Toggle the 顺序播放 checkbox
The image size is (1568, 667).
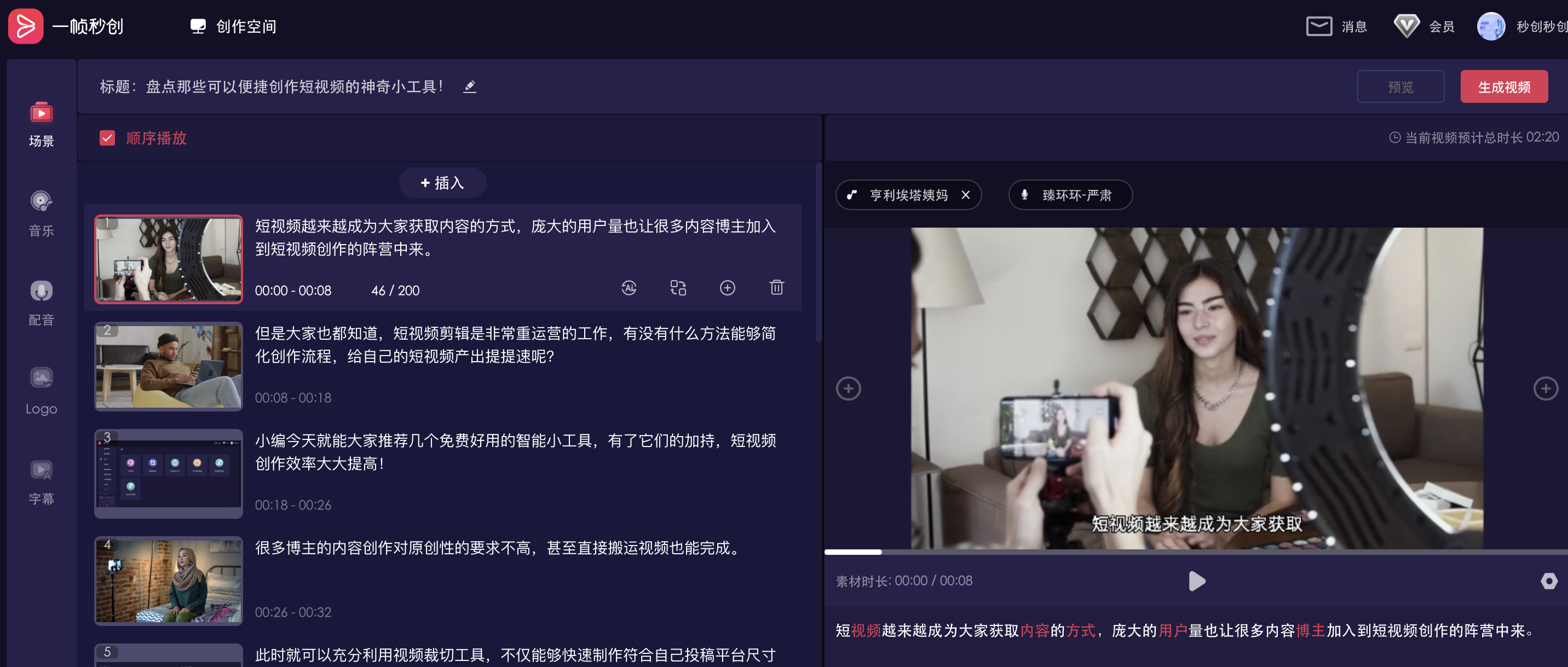(107, 138)
